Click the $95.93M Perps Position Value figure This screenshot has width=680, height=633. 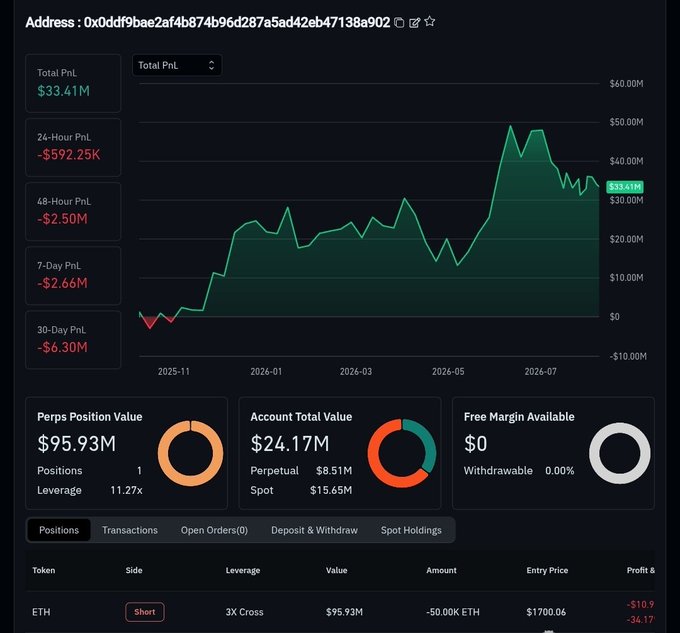click(77, 444)
